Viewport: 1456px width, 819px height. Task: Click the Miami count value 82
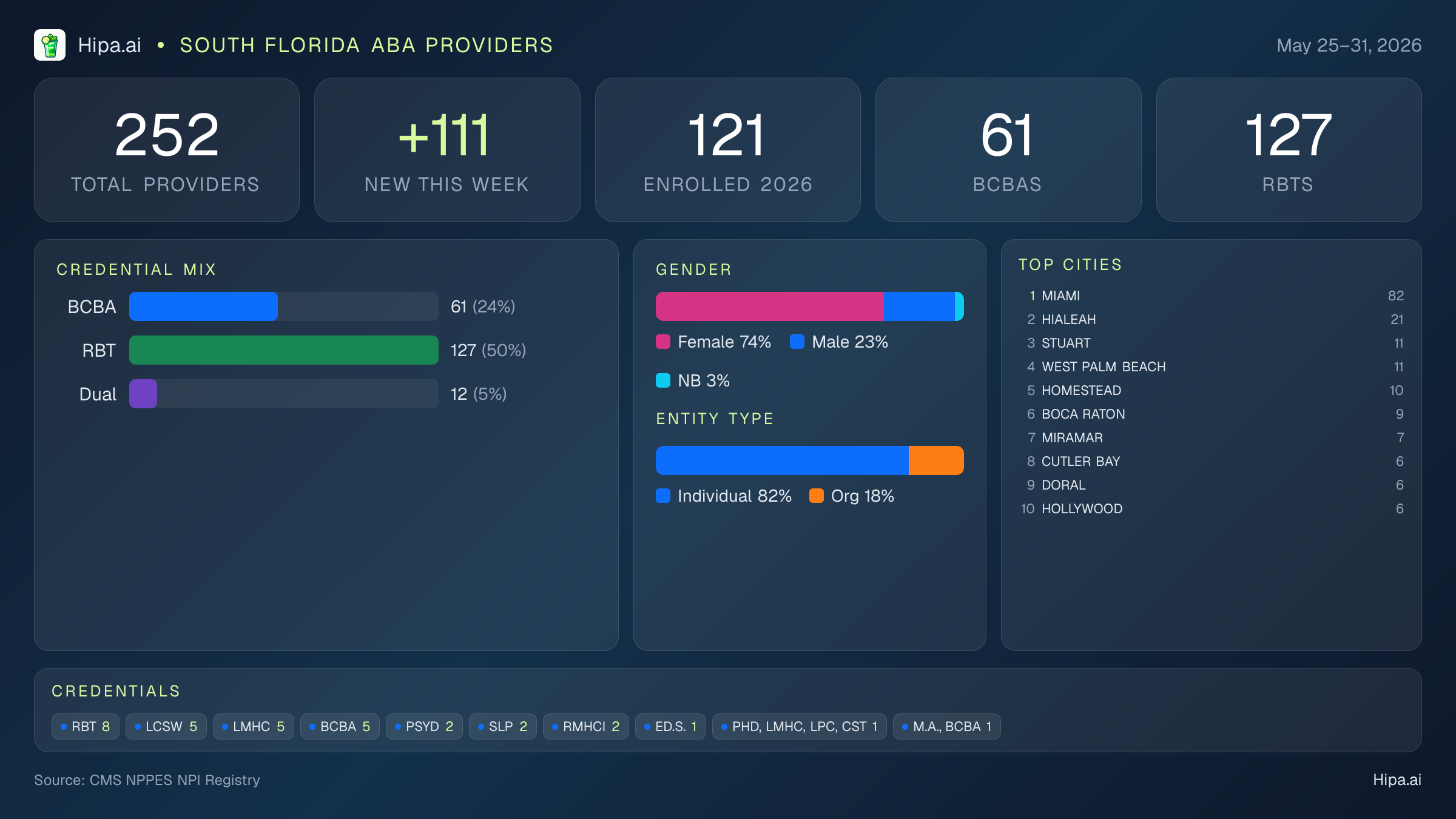1396,295
